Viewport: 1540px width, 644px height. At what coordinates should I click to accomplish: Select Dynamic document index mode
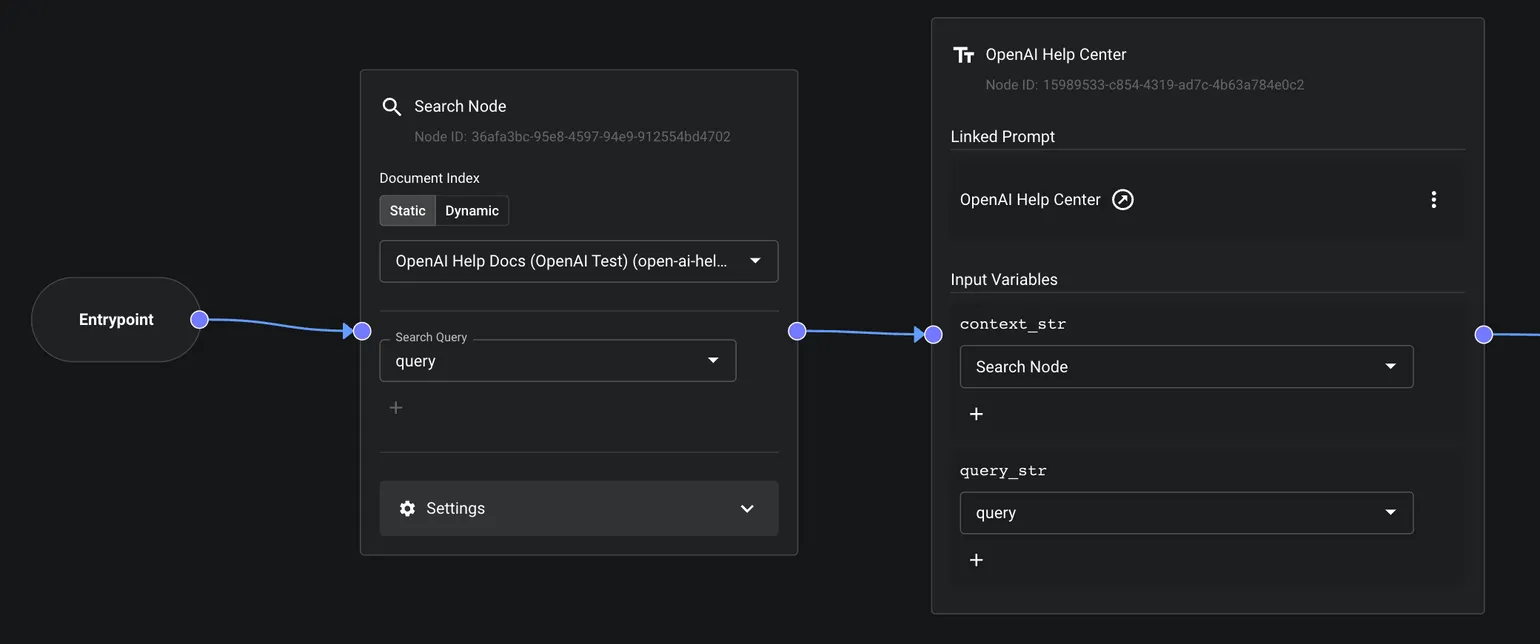(472, 211)
